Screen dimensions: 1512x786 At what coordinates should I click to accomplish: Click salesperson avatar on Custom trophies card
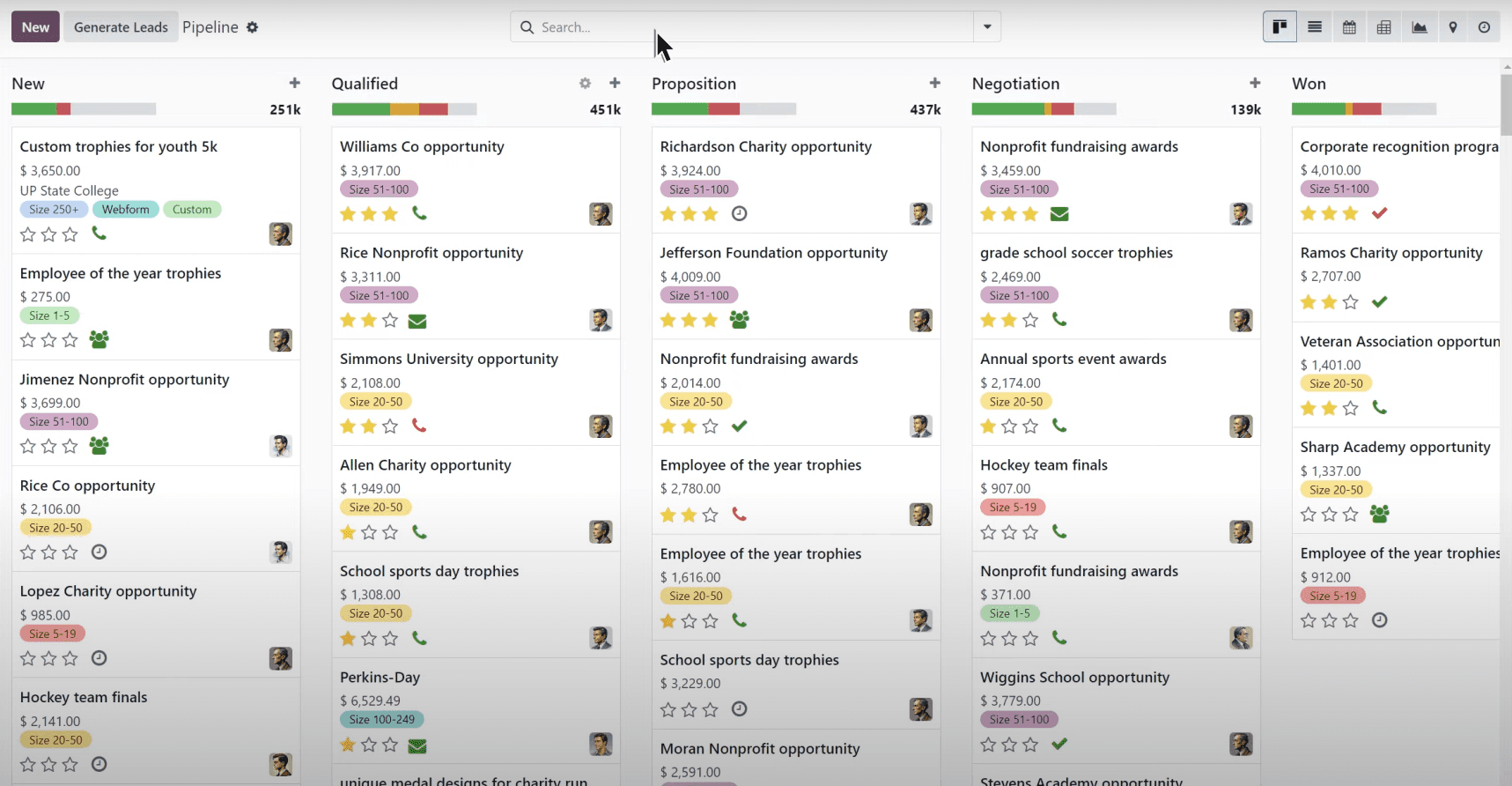click(281, 234)
